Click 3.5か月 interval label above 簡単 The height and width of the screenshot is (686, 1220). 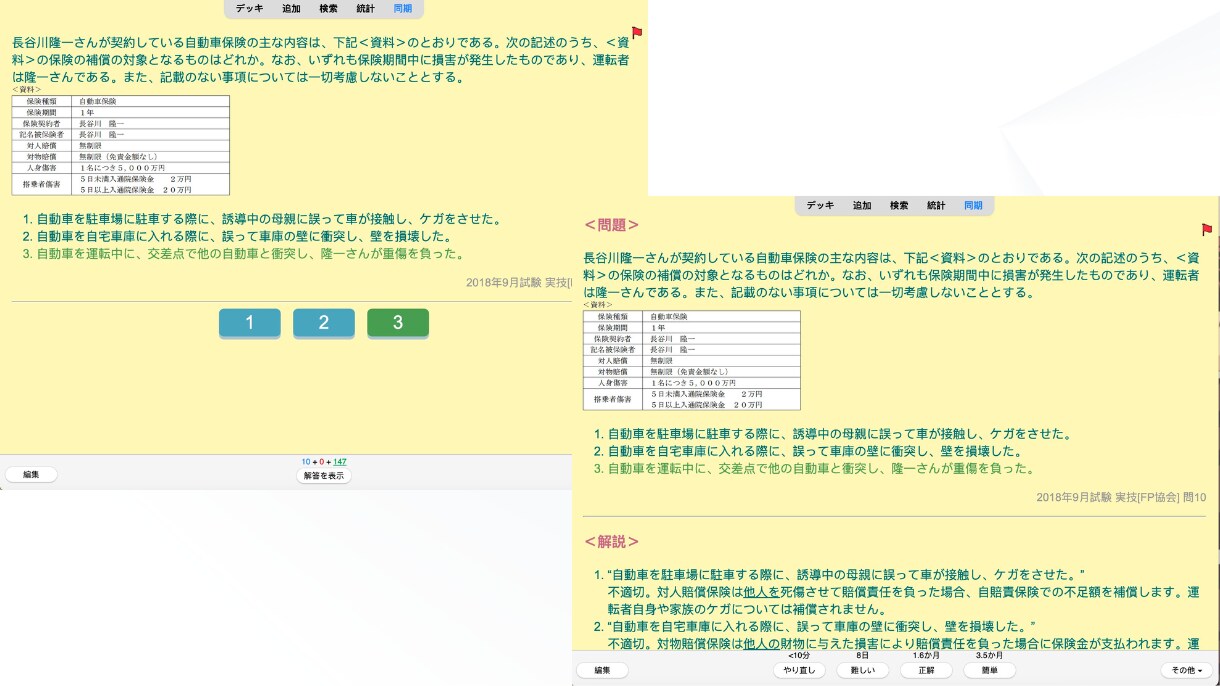(x=990, y=655)
